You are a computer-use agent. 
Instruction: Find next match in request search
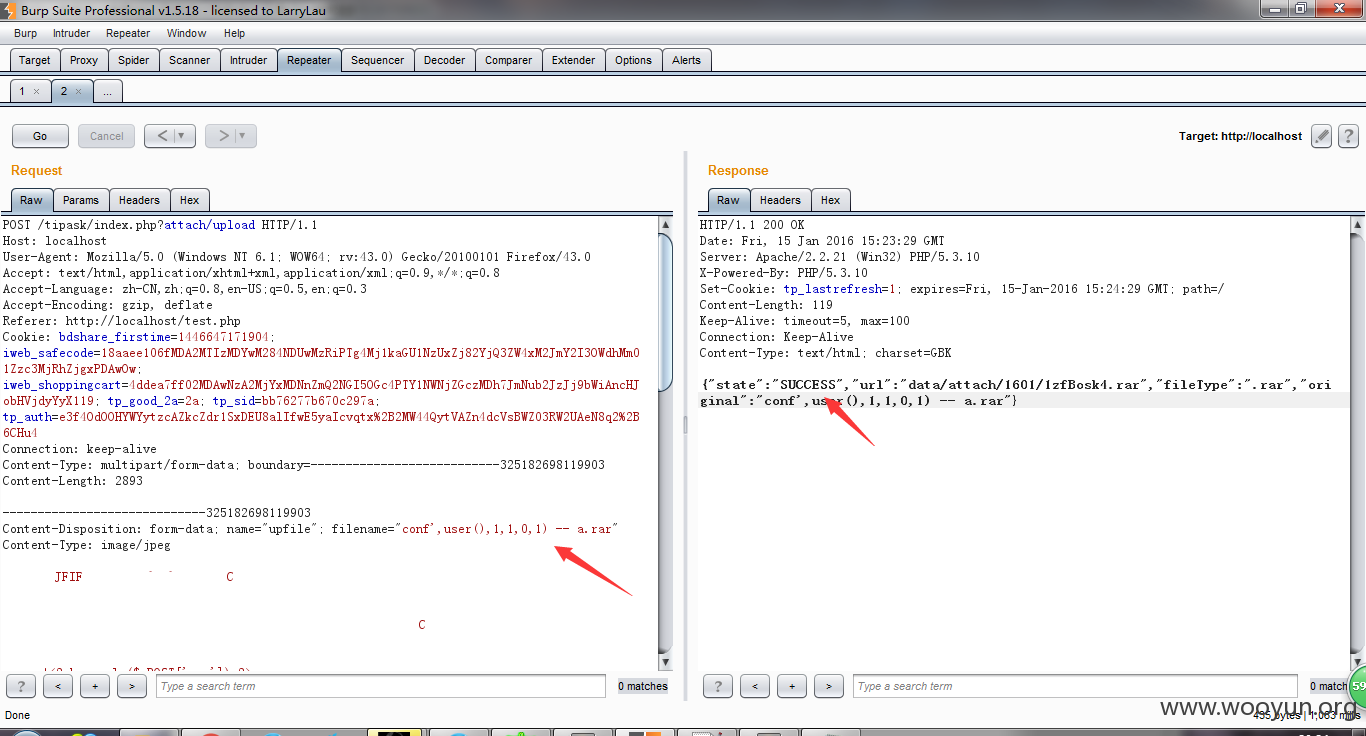(x=132, y=686)
